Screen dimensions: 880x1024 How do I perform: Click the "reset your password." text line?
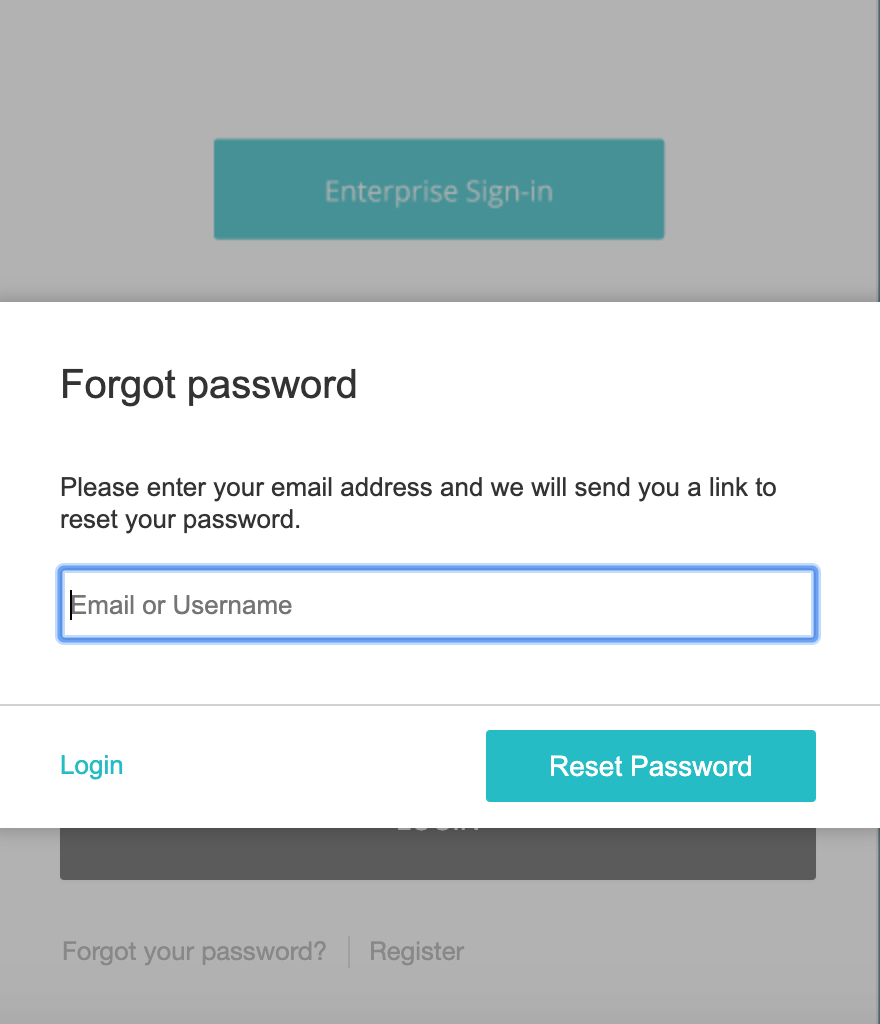coord(180,520)
